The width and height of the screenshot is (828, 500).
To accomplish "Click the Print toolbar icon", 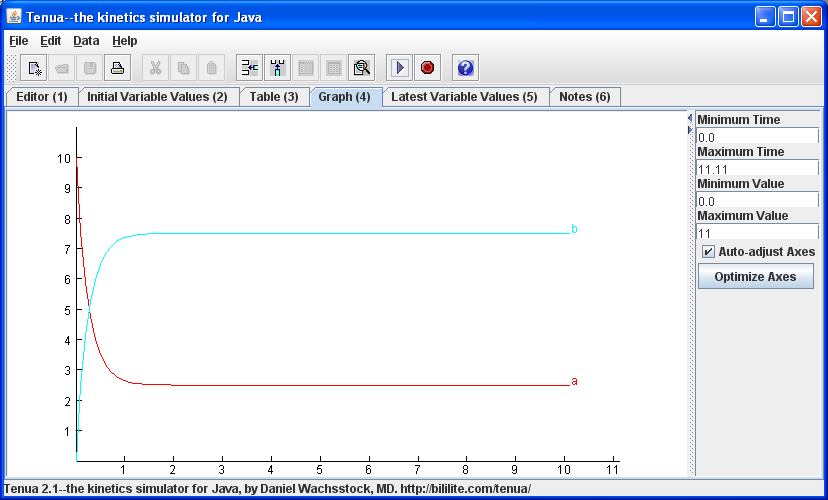I will (117, 68).
